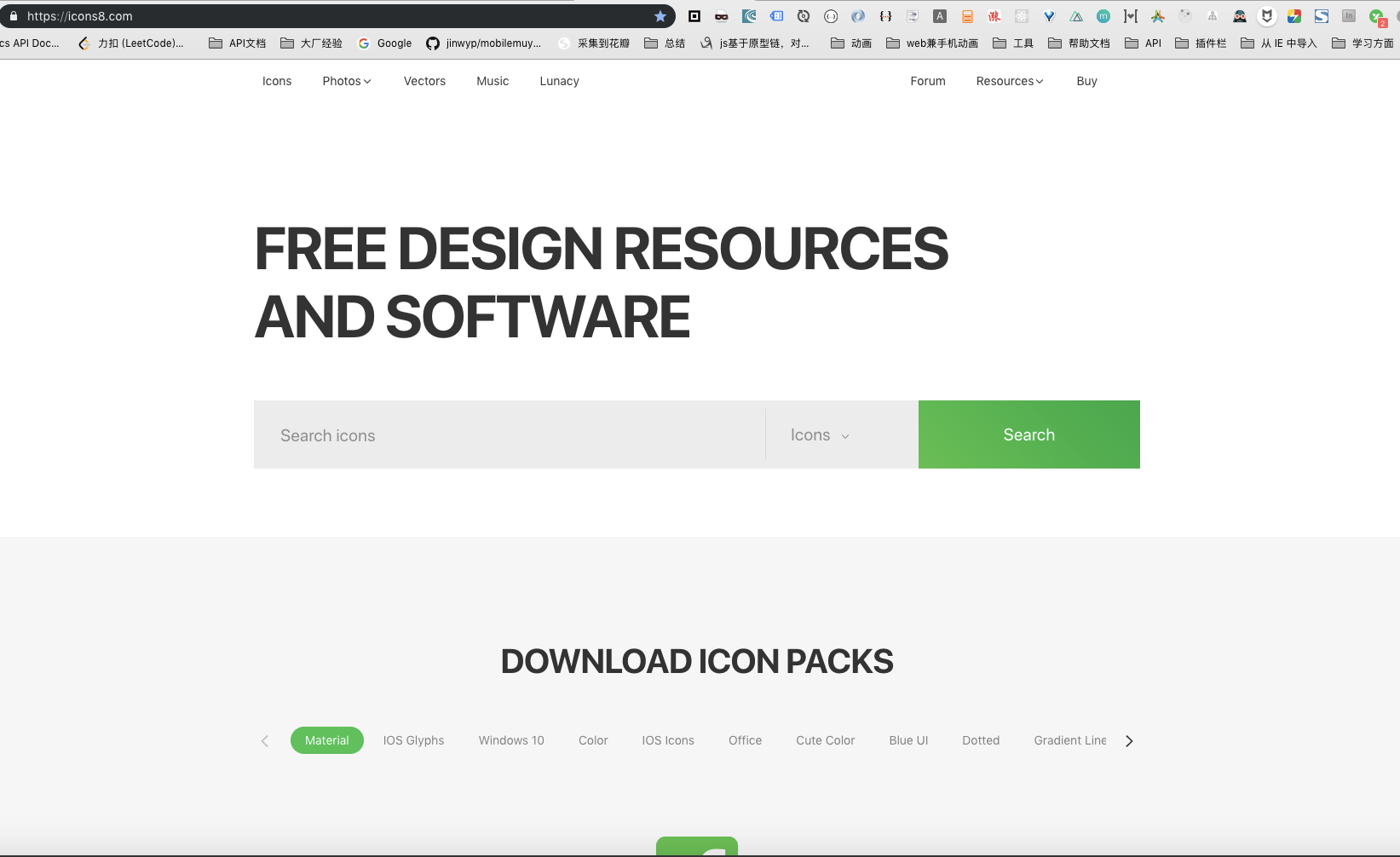Open the 帮助文档 bookmark folder
The height and width of the screenshot is (857, 1400).
click(x=1080, y=43)
